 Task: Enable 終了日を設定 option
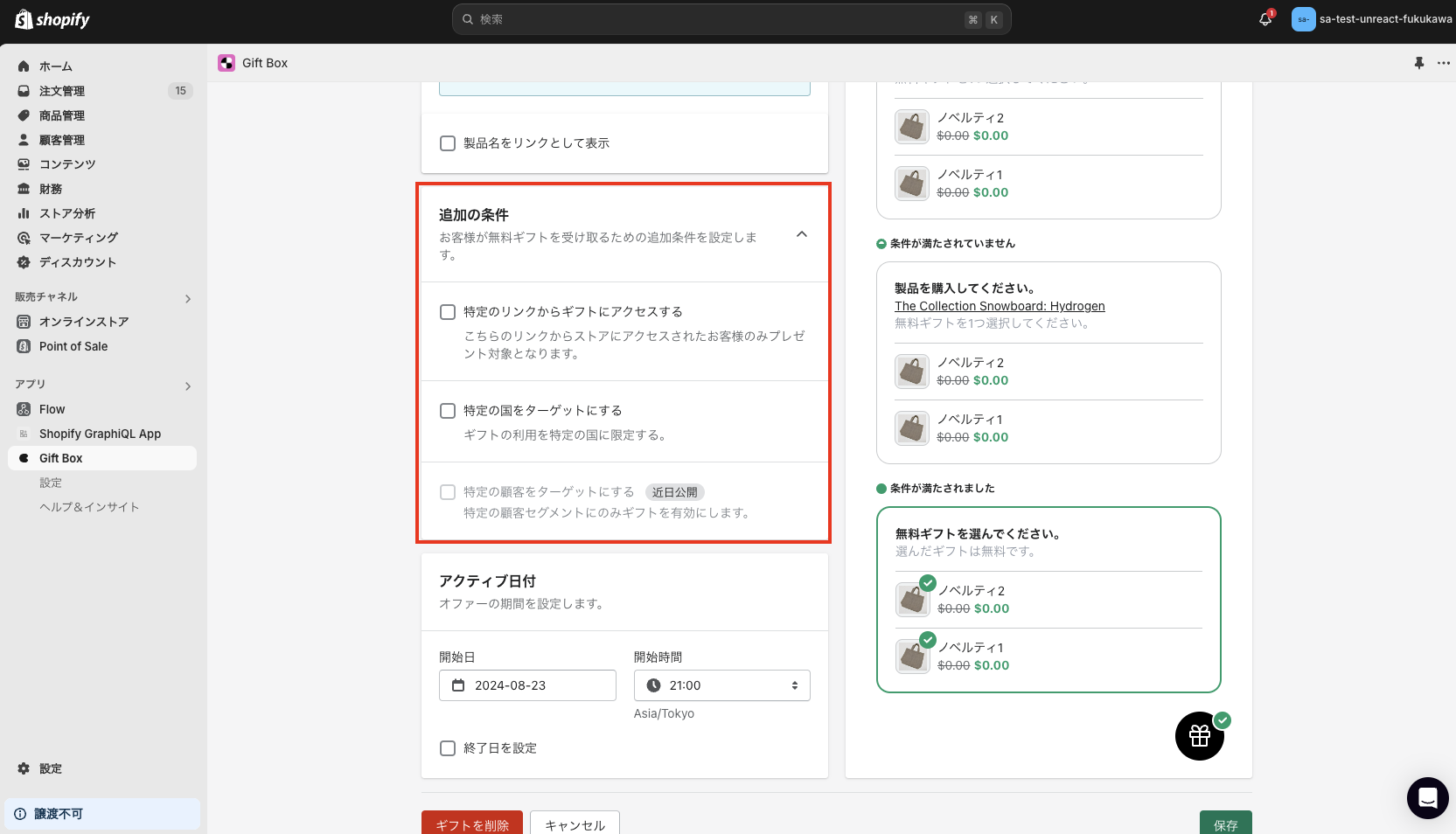point(447,748)
